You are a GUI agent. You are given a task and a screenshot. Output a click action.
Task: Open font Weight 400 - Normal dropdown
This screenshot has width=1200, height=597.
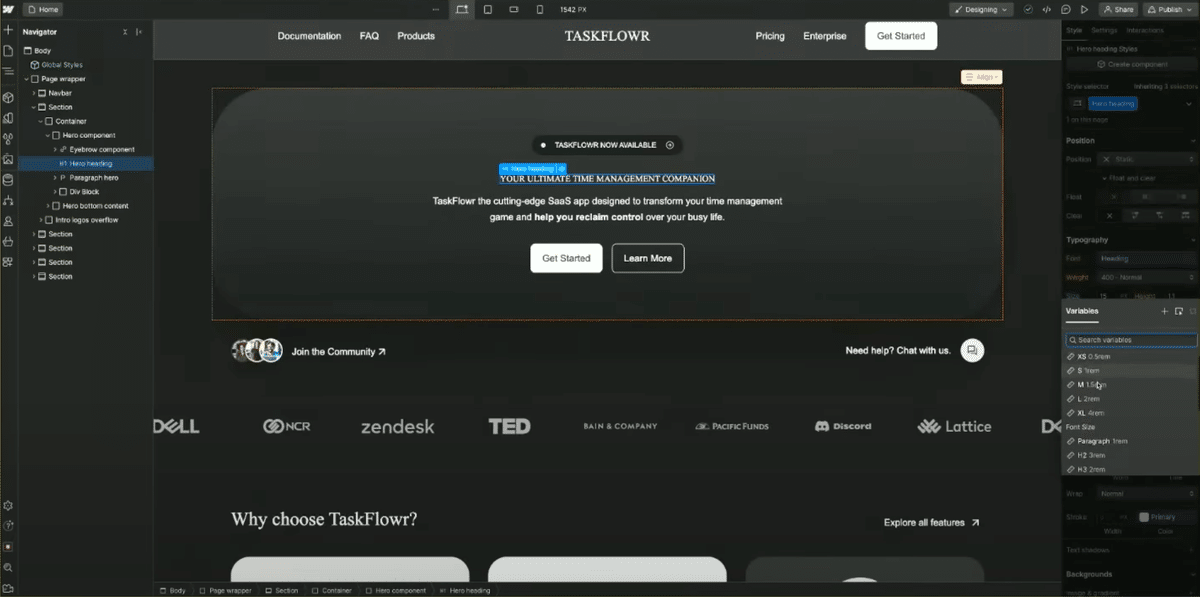pos(1146,277)
